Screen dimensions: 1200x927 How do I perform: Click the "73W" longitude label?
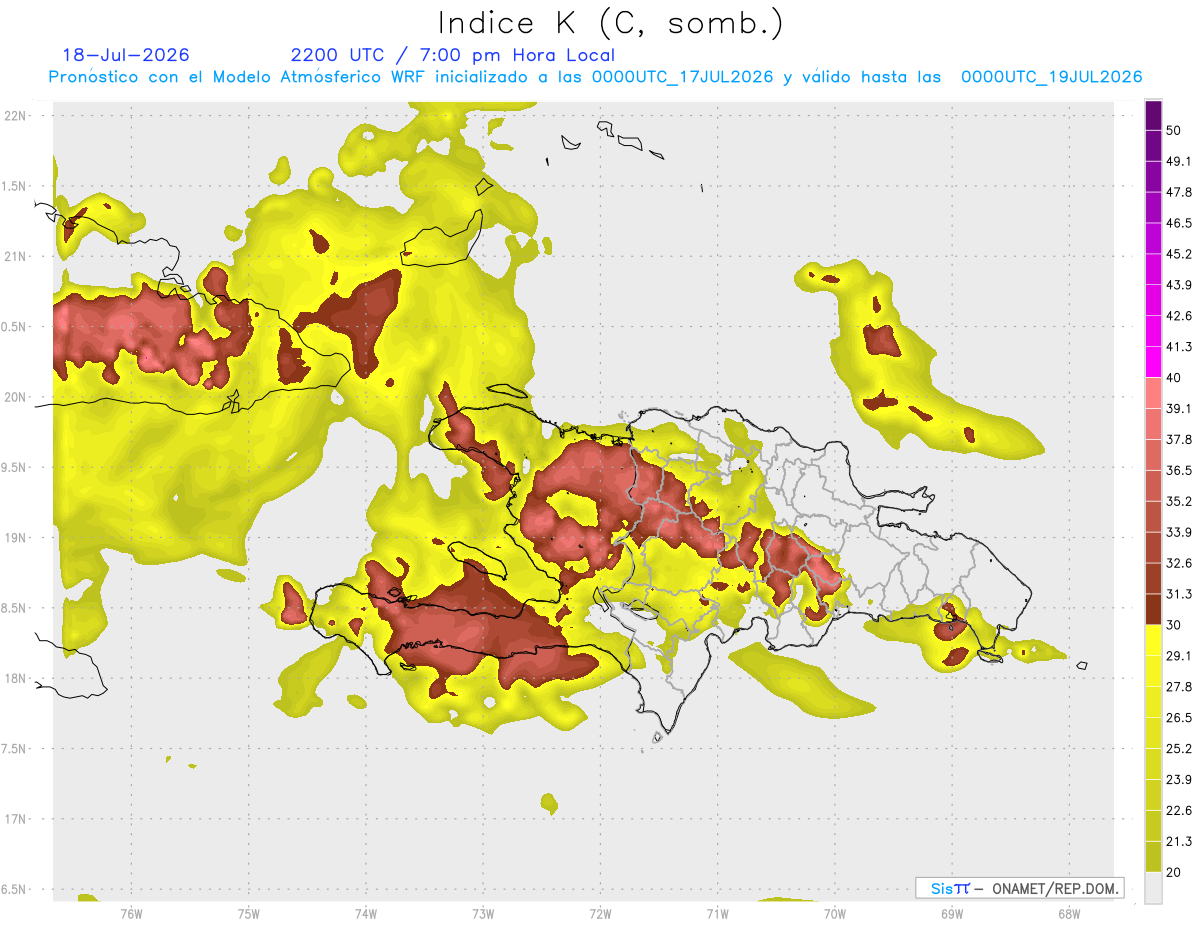tap(483, 913)
